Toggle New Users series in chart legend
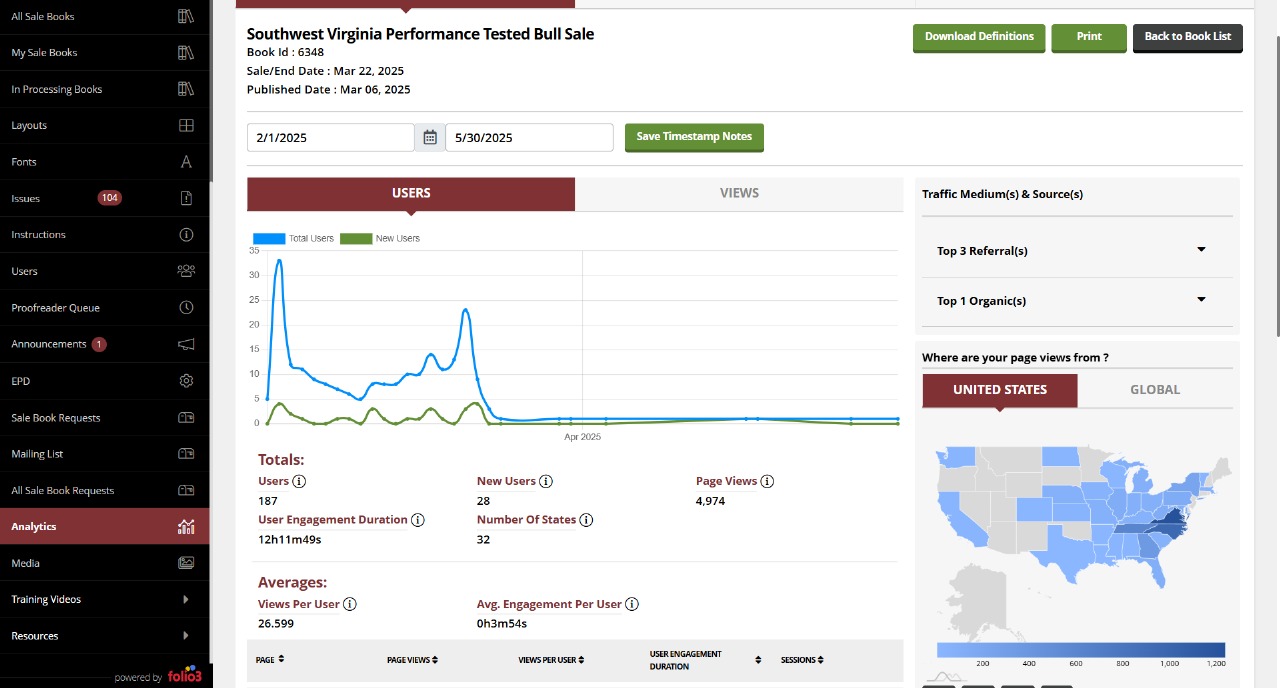The image size is (1280, 688). 380,239
